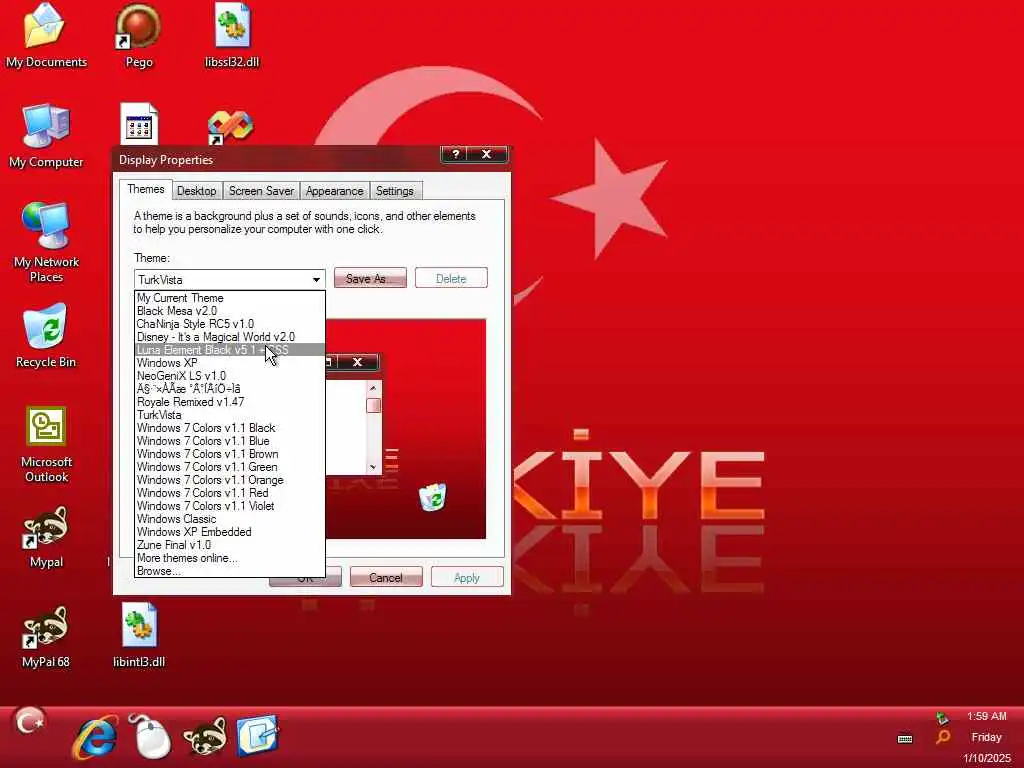Choose Windows 7 Colors v1.1 Blue

229,441
